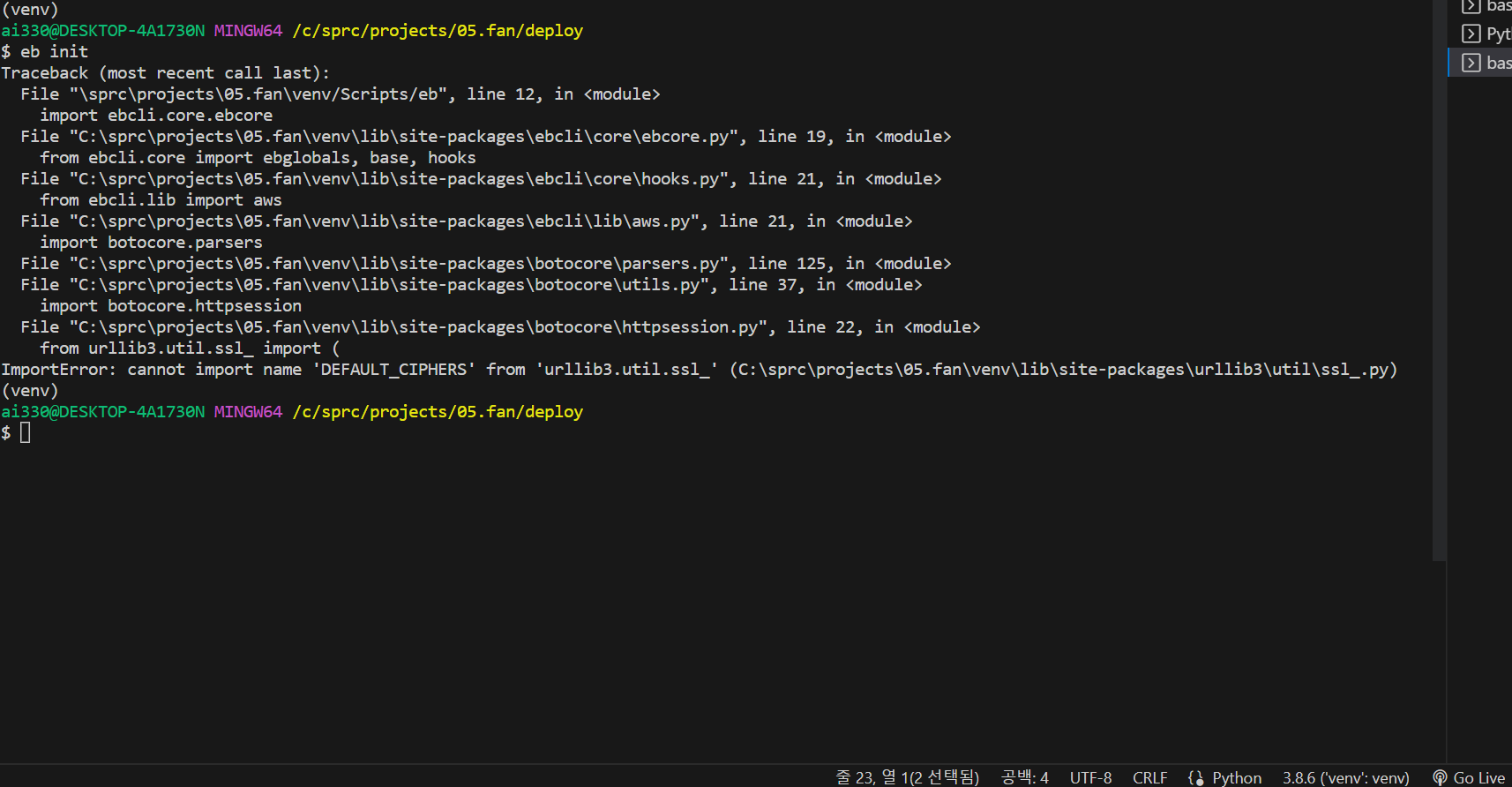Select the UTF-8 encoding status item

[x=1090, y=777]
